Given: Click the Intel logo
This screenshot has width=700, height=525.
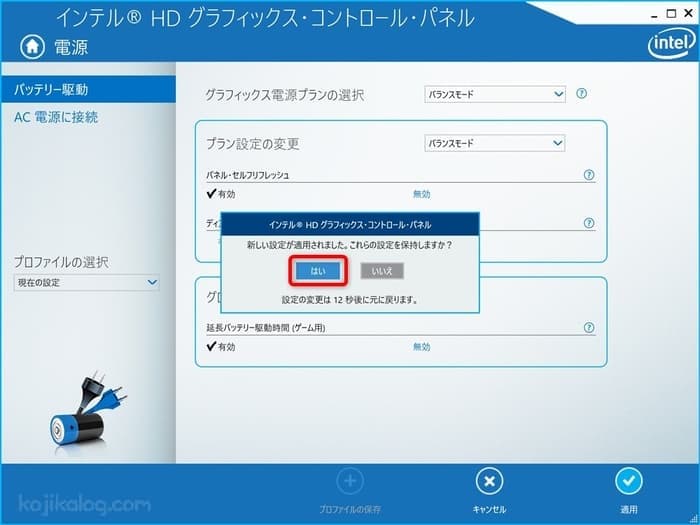Looking at the screenshot, I should [x=672, y=45].
